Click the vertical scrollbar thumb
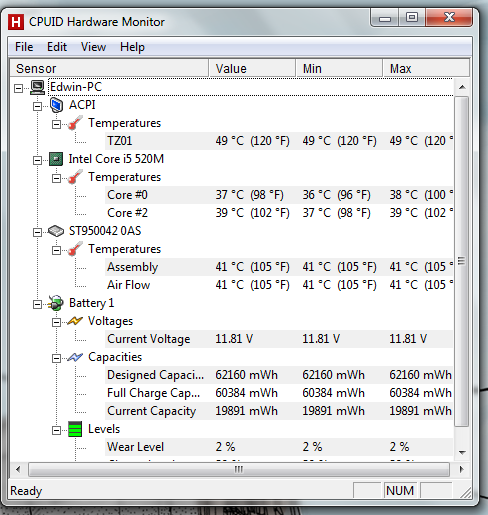The width and height of the screenshot is (488, 515). [462, 261]
